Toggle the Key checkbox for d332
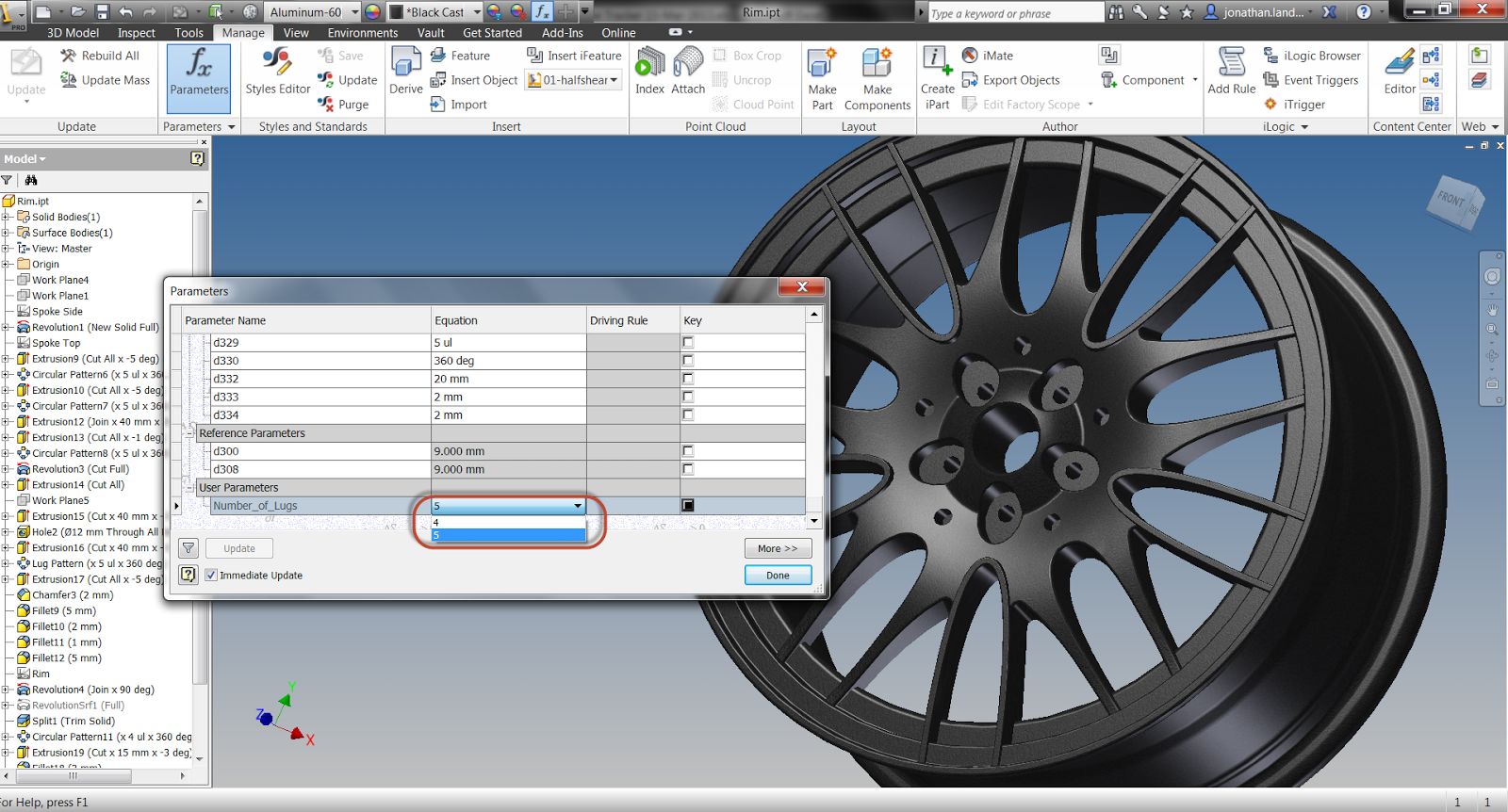Screen dimensions: 1508x812 click(688, 379)
